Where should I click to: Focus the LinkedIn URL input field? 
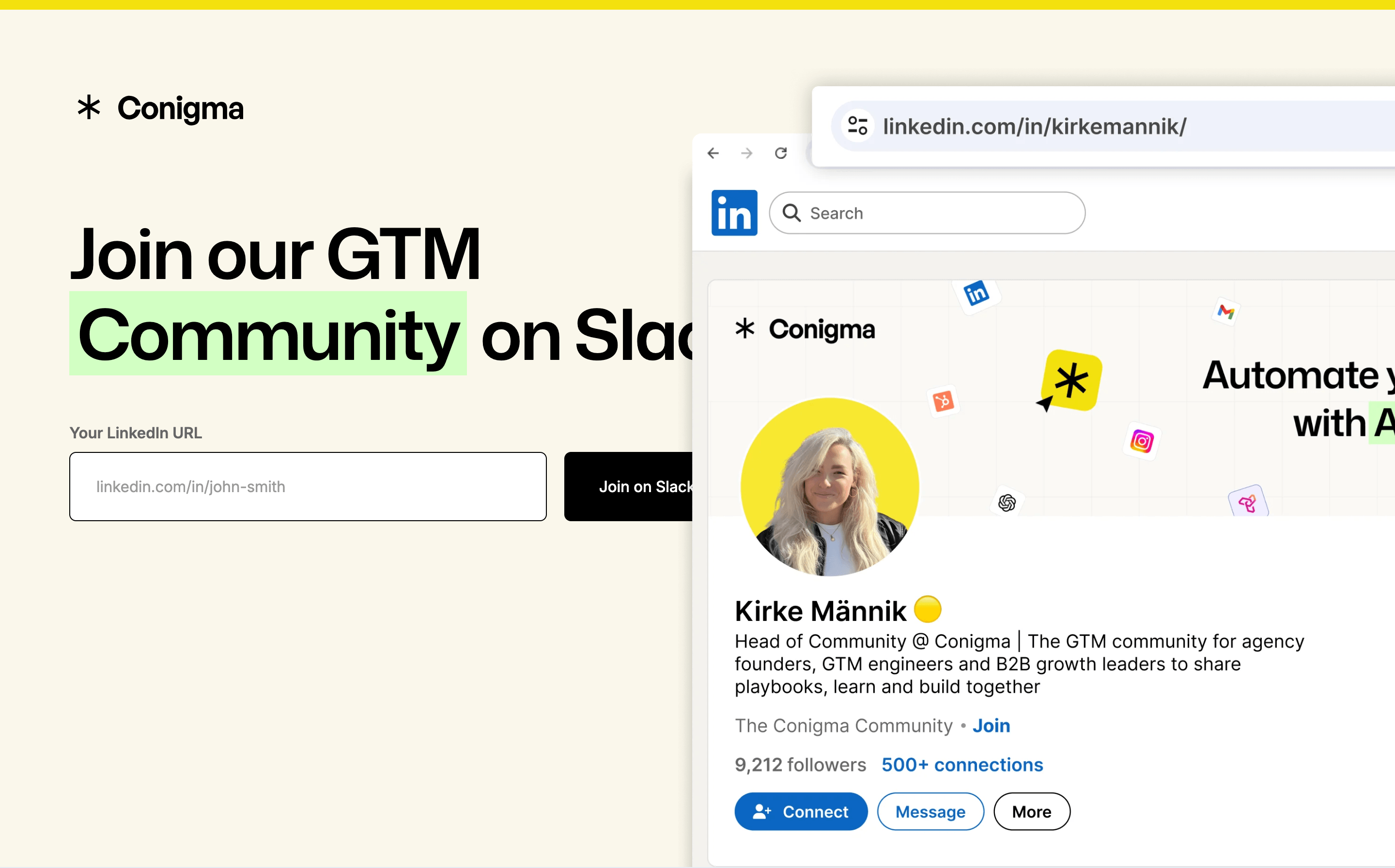(x=308, y=486)
